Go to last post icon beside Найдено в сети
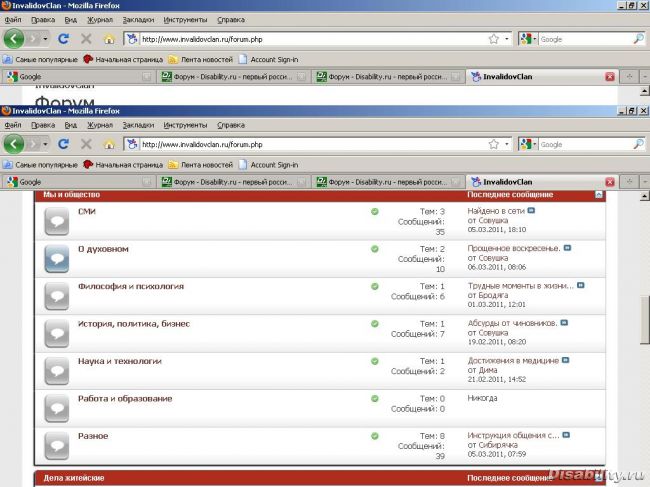Image resolution: width=650 pixels, height=487 pixels. (x=532, y=211)
